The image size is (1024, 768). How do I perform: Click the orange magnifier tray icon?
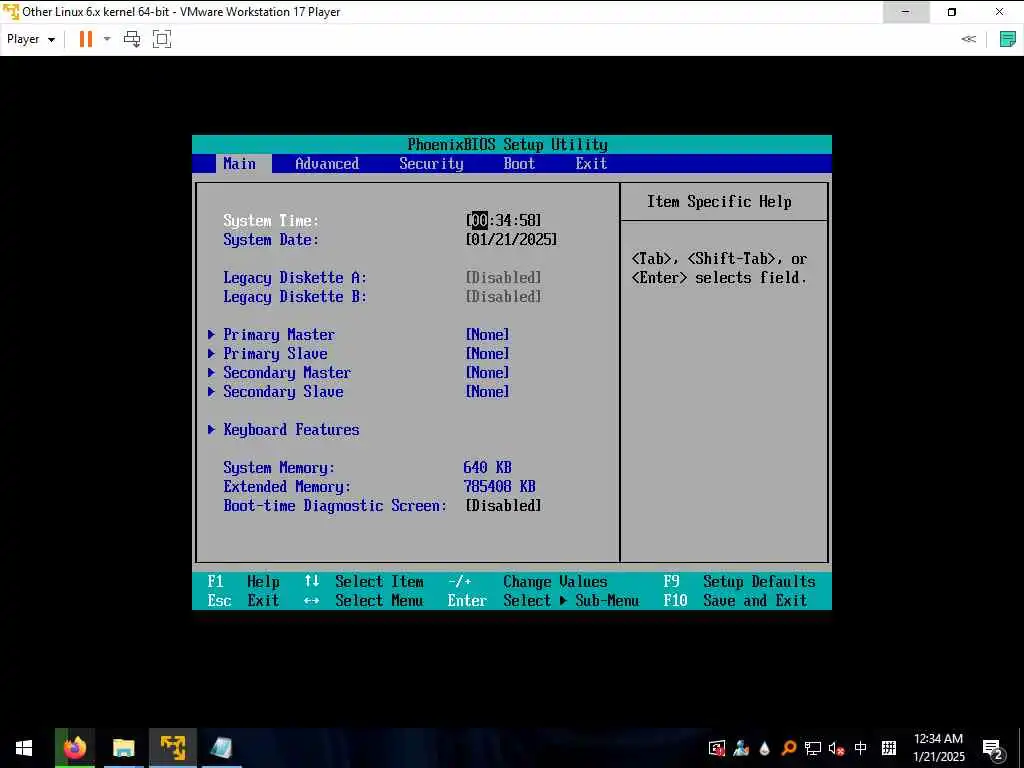[x=788, y=748]
